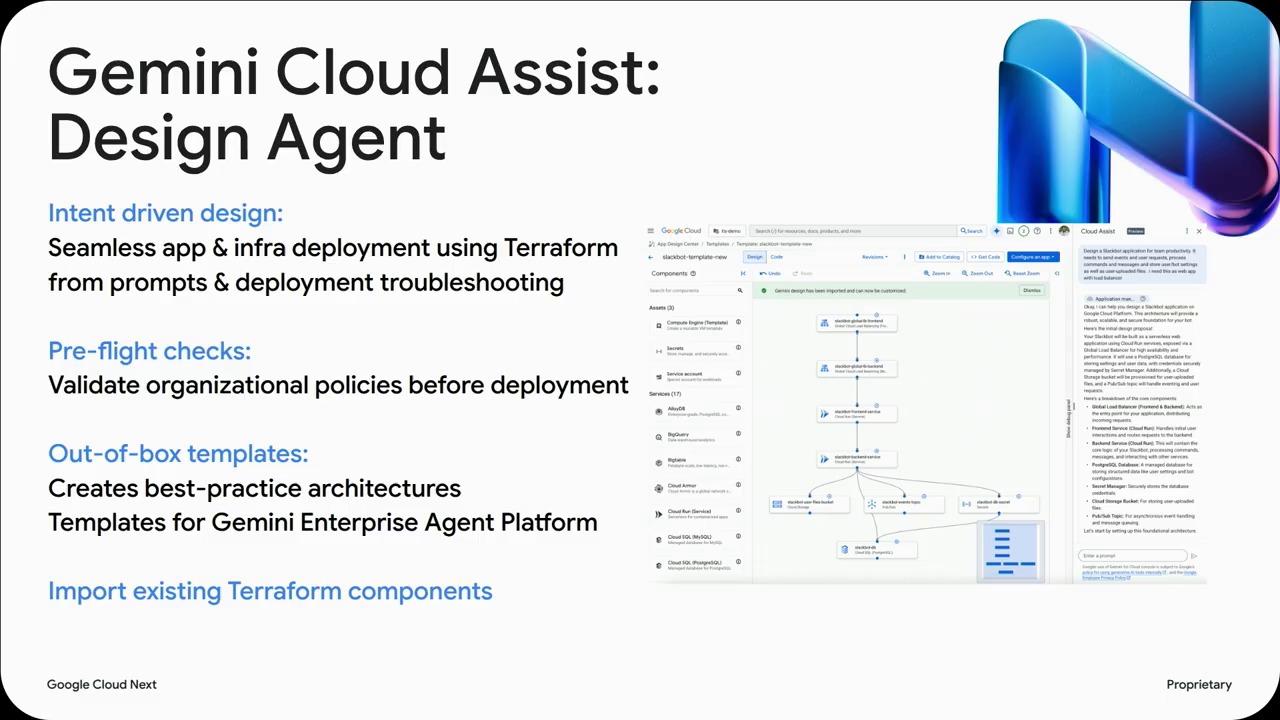
Task: Click the Undo button
Action: coord(770,273)
